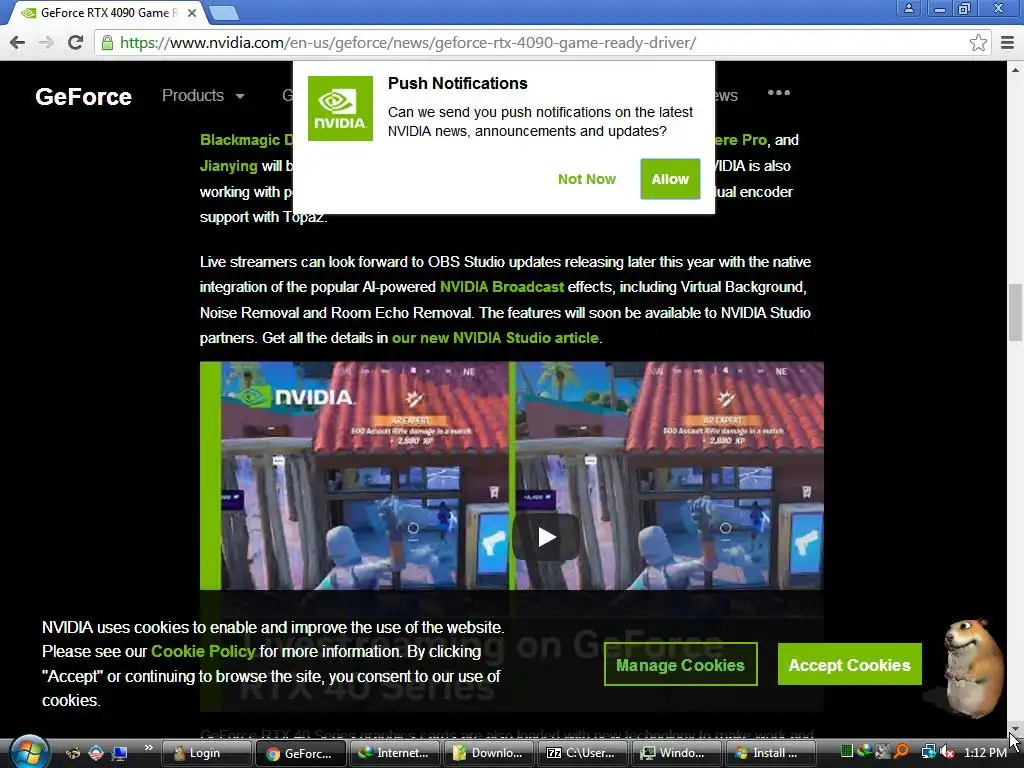1024x768 pixels.
Task: Open the 1:12 PM clock
Action: (985, 753)
